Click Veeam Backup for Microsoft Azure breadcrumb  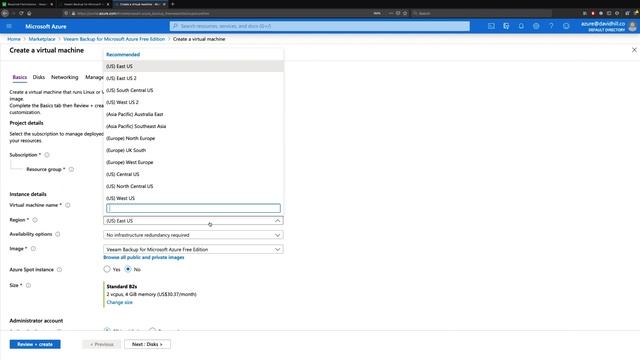point(114,39)
